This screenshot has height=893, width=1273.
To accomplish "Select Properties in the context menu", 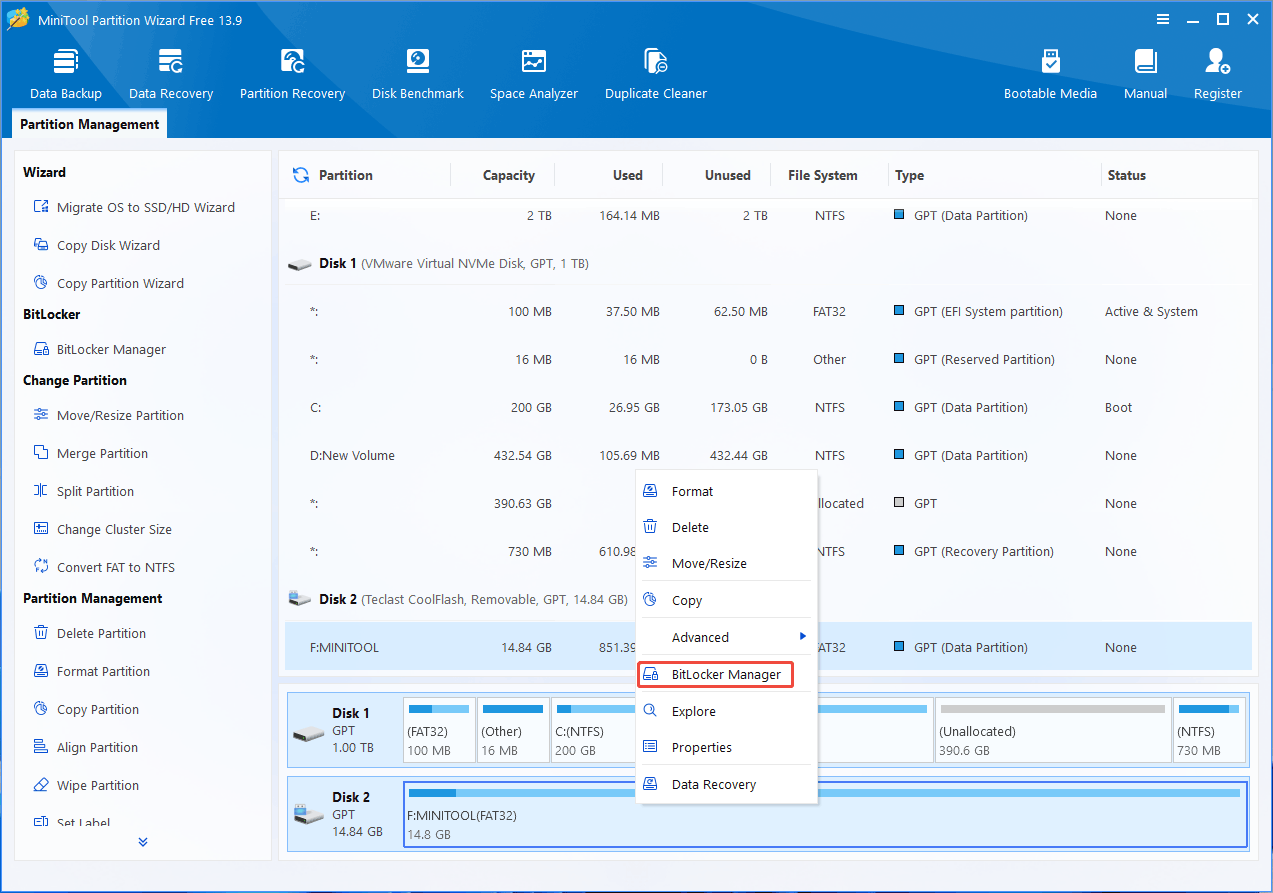I will [x=727, y=747].
